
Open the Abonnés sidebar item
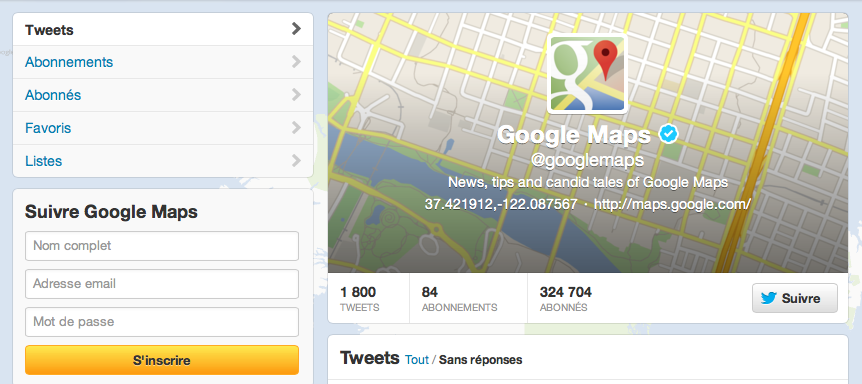click(x=163, y=95)
